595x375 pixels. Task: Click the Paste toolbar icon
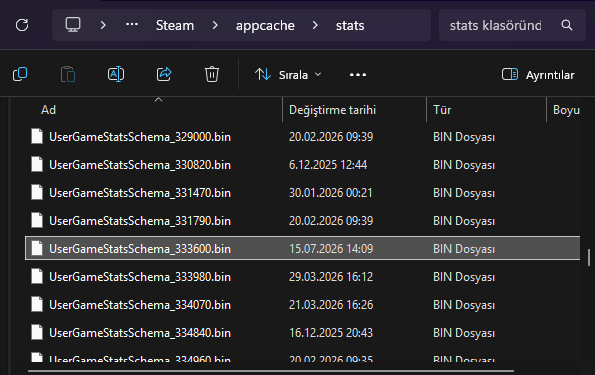click(68, 74)
